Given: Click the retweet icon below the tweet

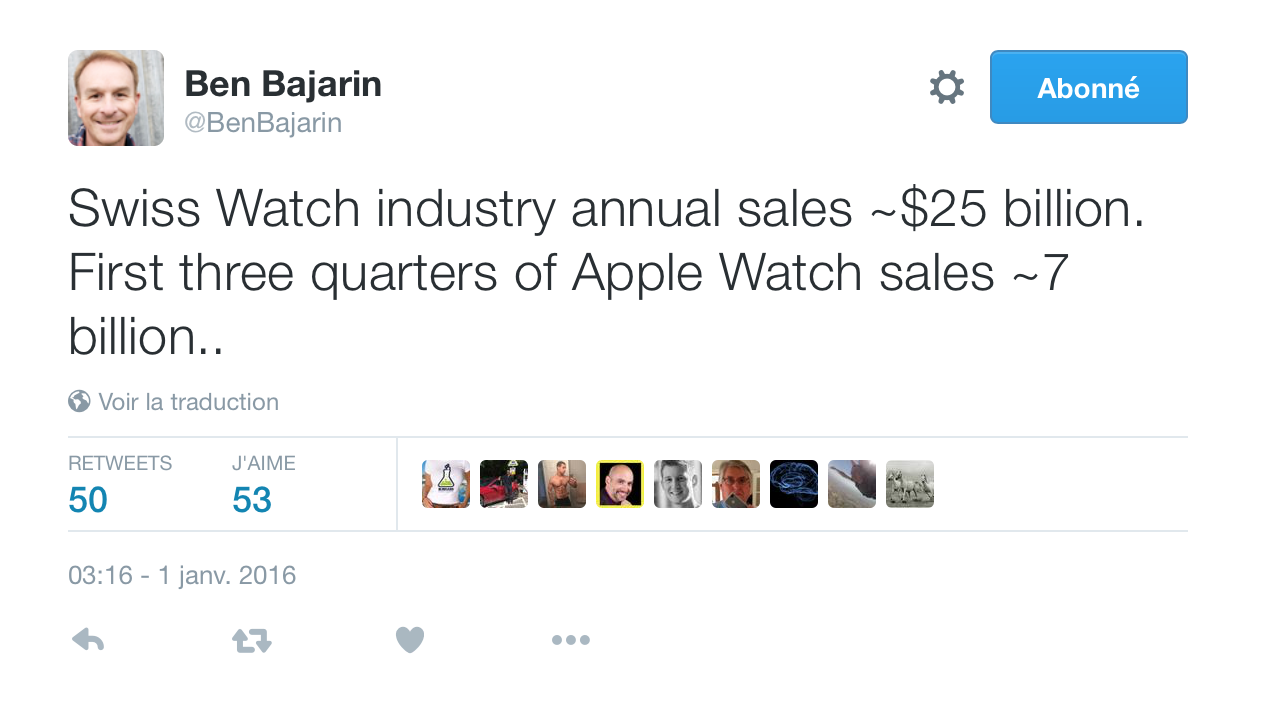Looking at the screenshot, I should click(250, 640).
